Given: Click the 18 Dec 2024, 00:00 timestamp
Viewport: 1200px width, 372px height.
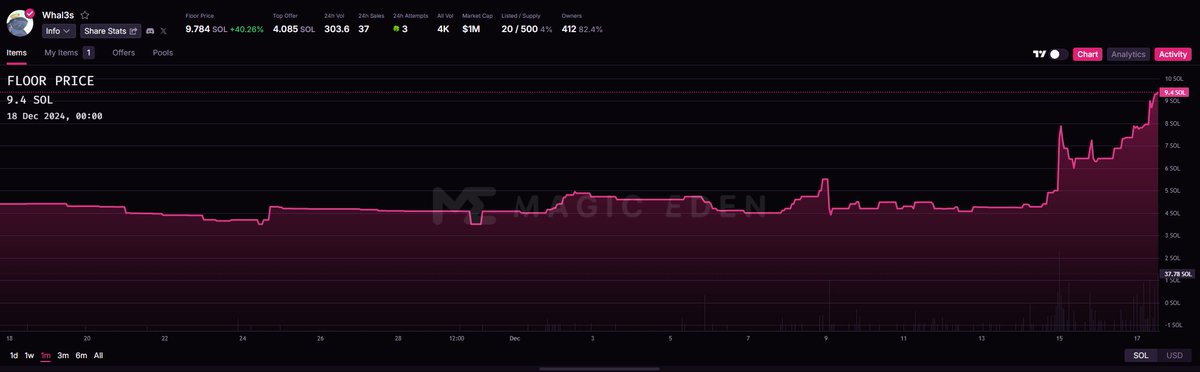Looking at the screenshot, I should tap(54, 116).
